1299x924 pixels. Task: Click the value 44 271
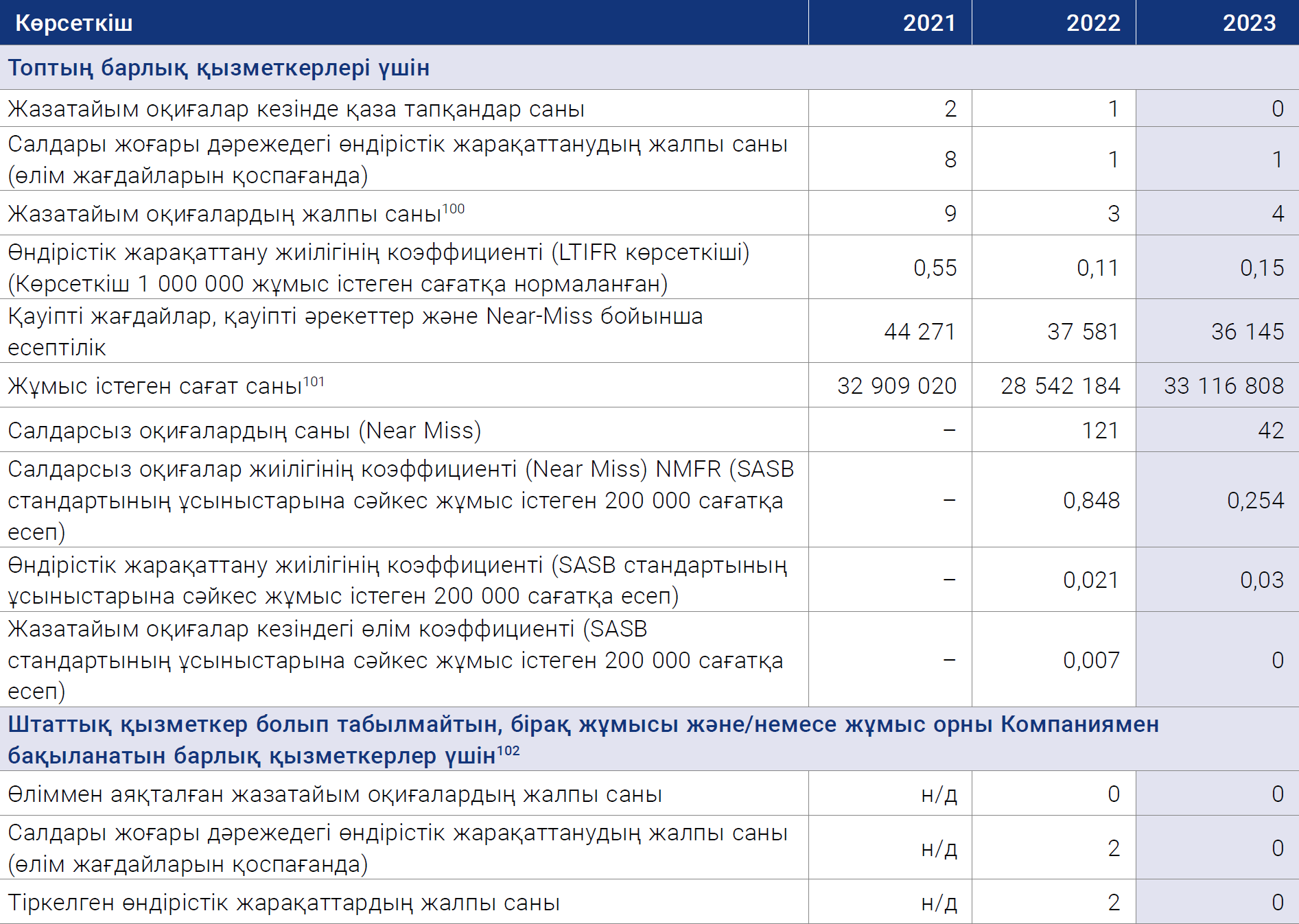click(920, 332)
